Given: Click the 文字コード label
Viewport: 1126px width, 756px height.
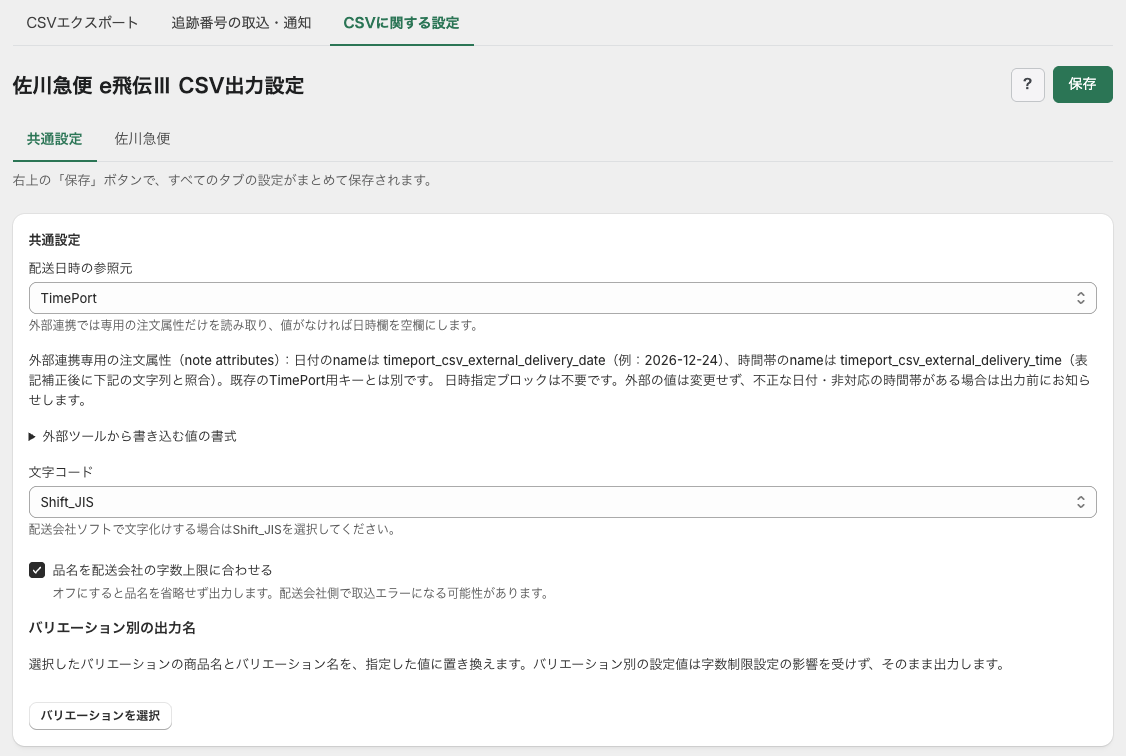Looking at the screenshot, I should pos(61,472).
